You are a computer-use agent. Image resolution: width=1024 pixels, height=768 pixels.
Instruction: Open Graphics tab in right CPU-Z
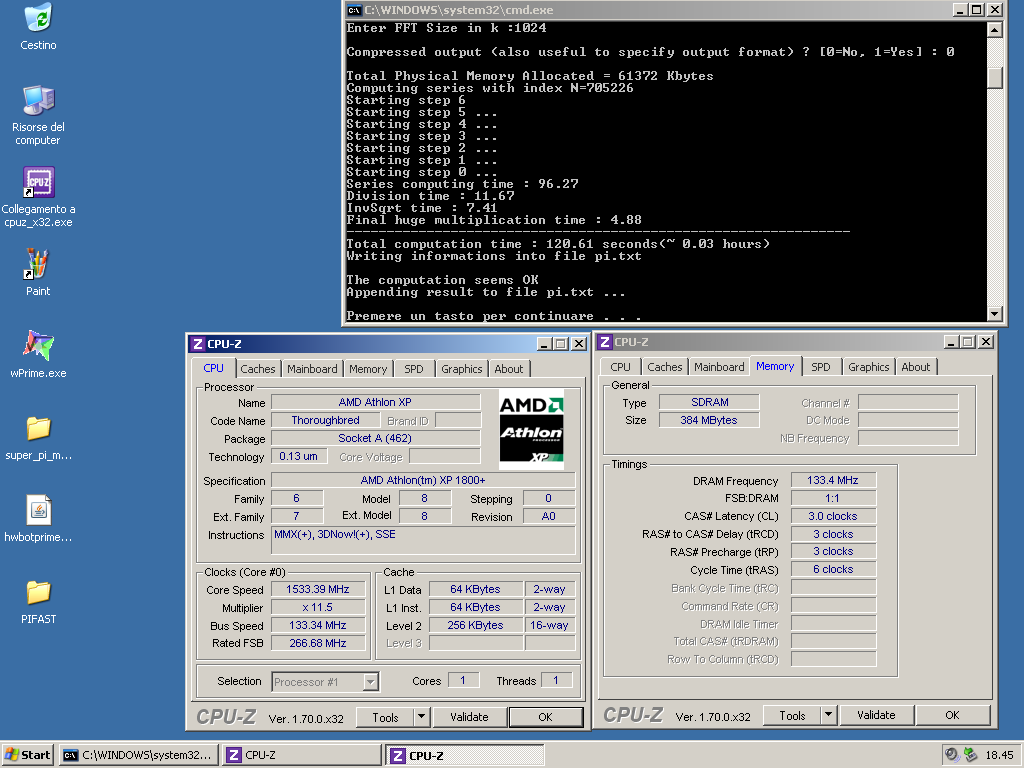[x=869, y=367]
